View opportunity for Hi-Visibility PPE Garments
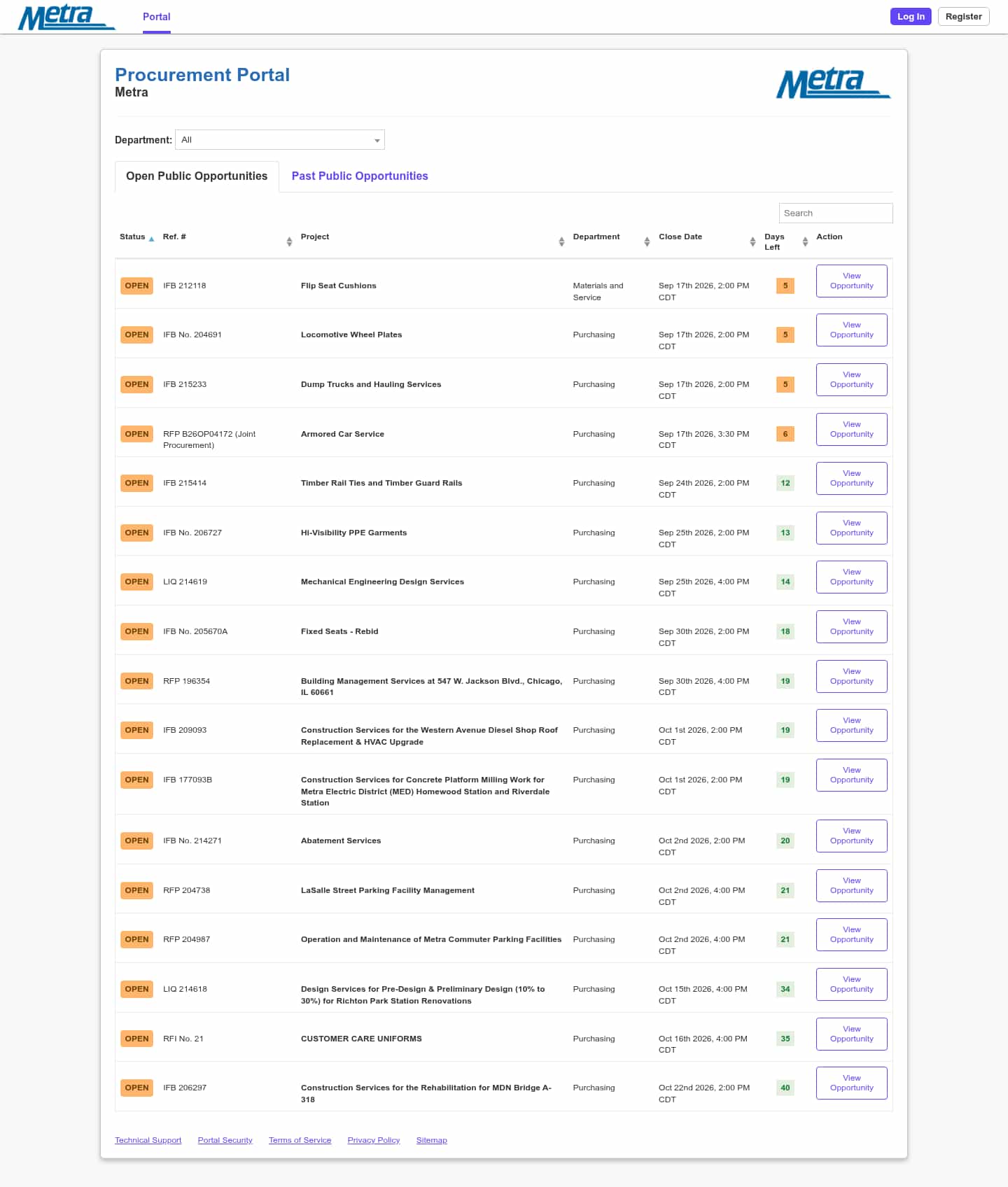 (852, 528)
